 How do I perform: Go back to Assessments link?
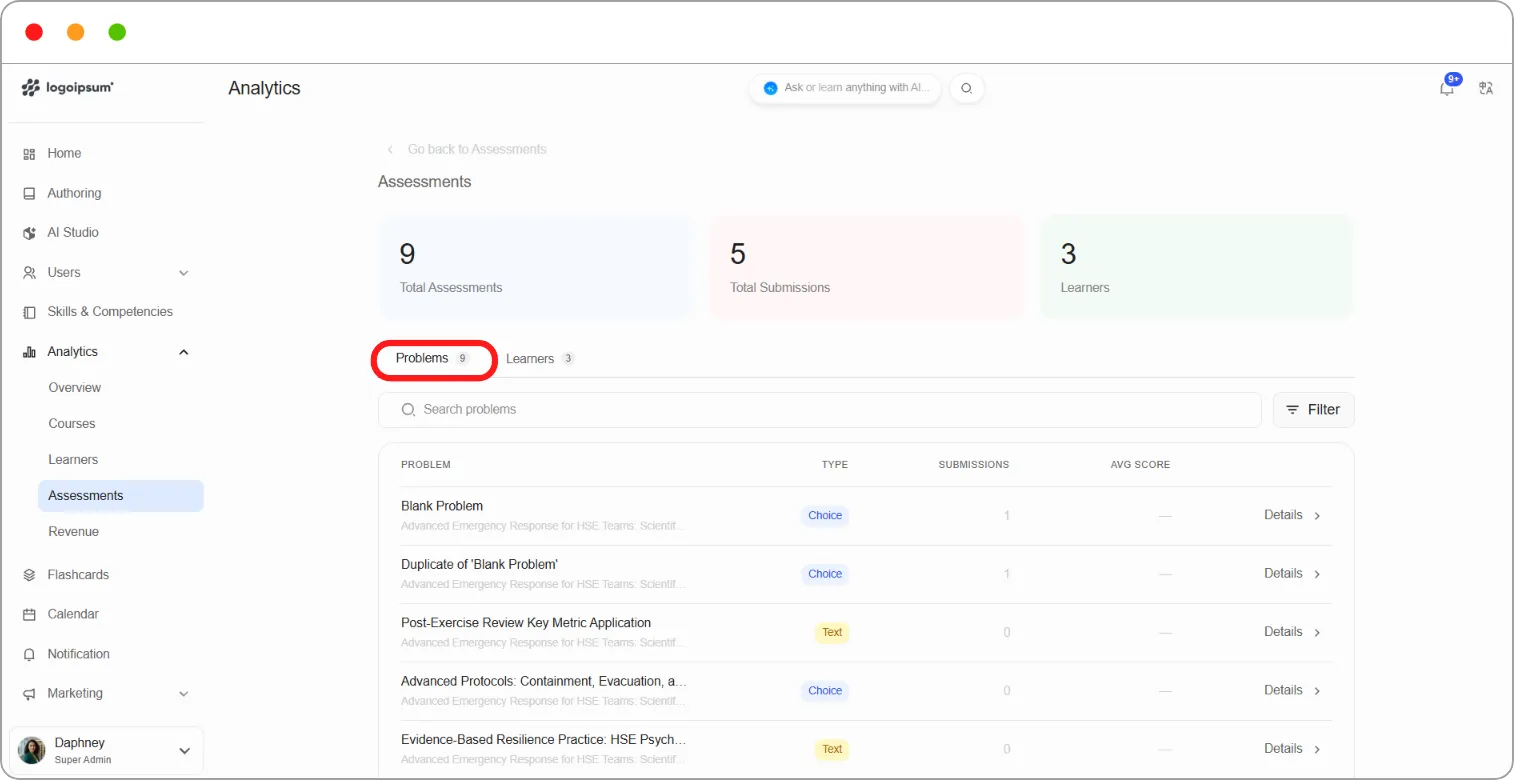(467, 149)
